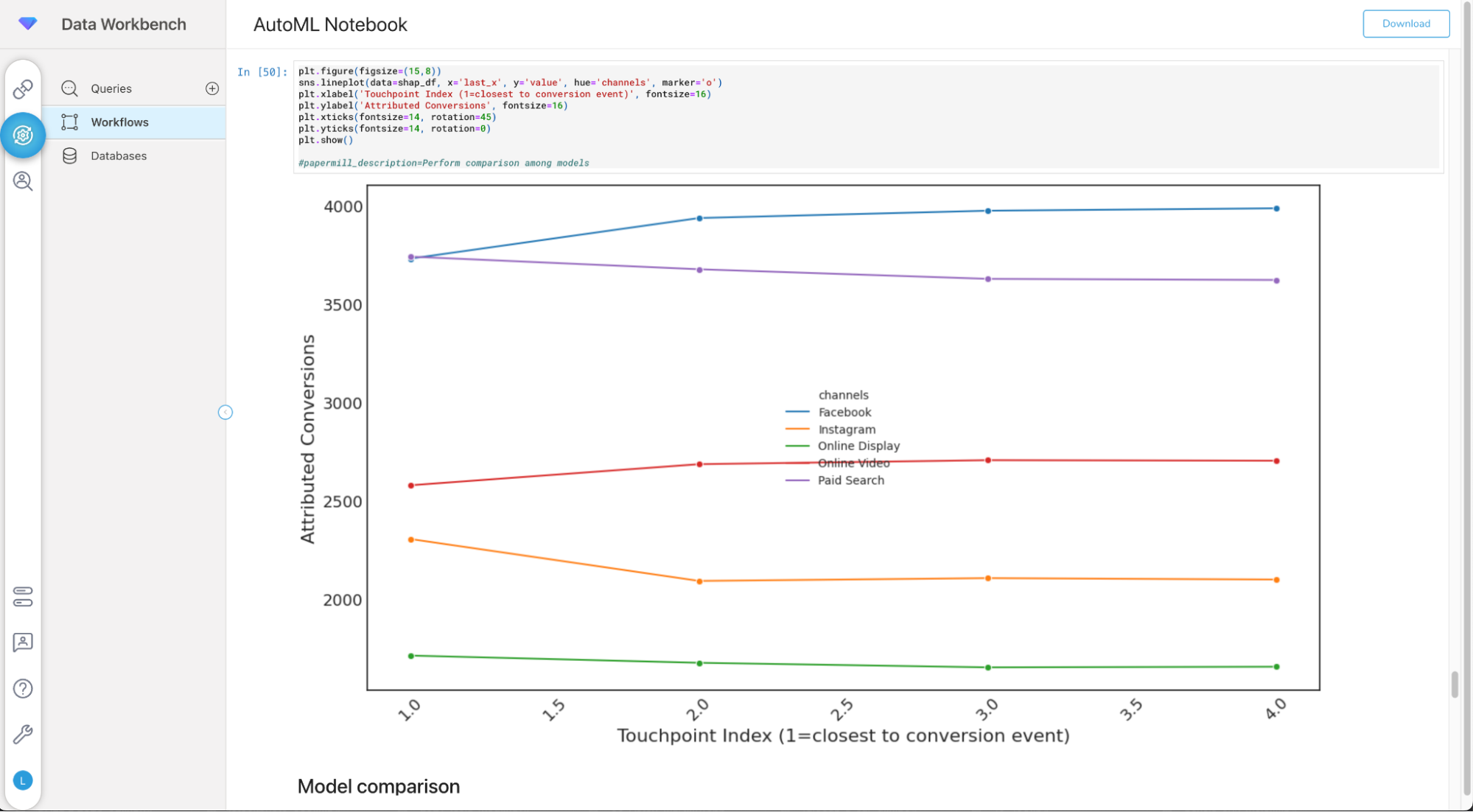Click the Download button
The width and height of the screenshot is (1473, 812).
[1405, 24]
